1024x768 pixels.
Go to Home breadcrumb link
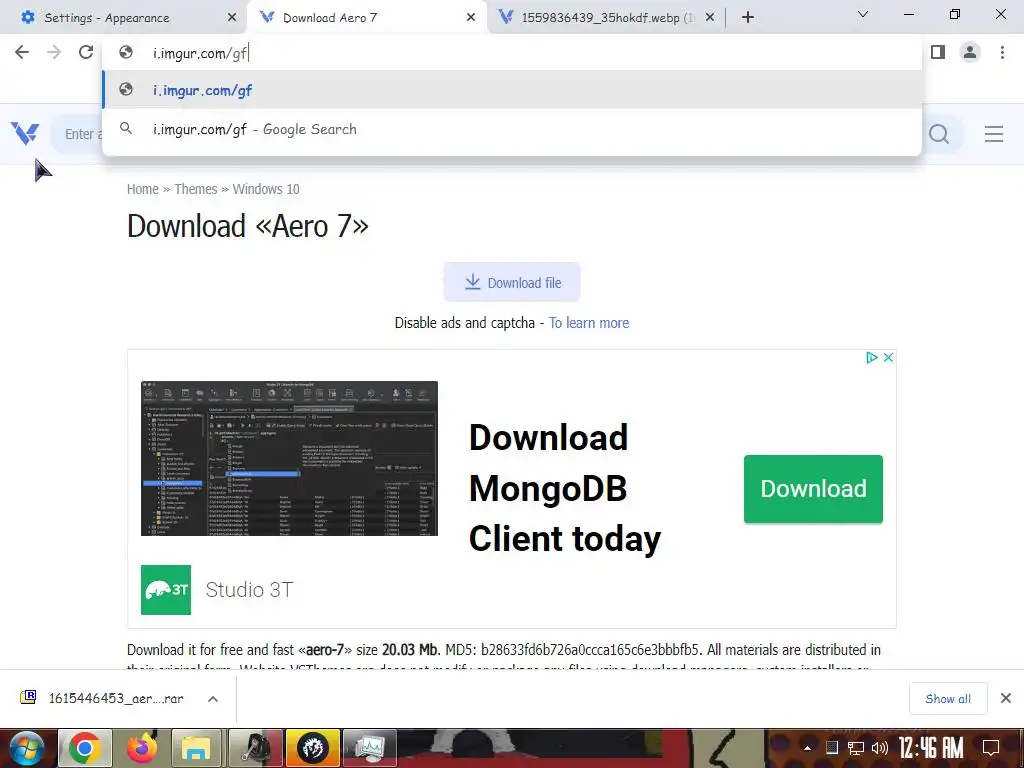click(x=142, y=189)
